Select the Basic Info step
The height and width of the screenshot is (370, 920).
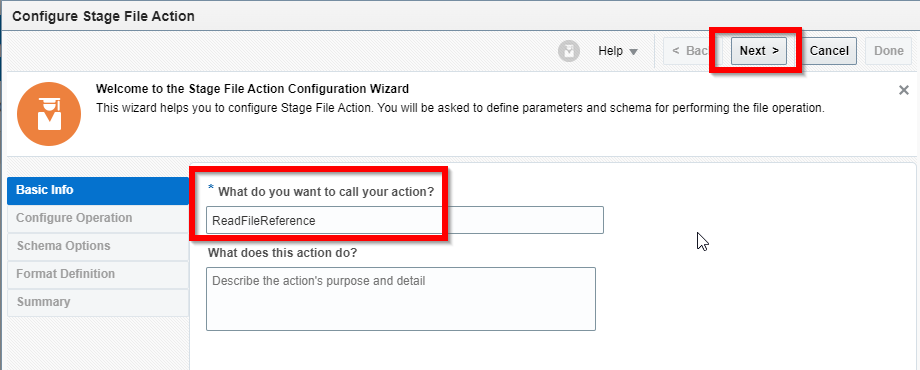point(98,190)
